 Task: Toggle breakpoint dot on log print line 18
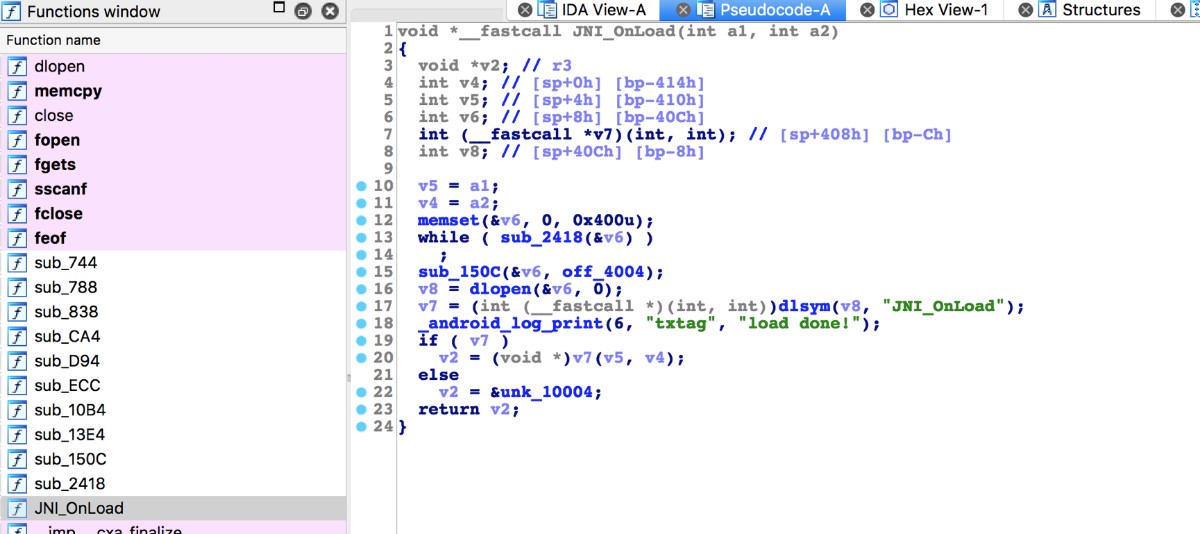click(x=361, y=323)
